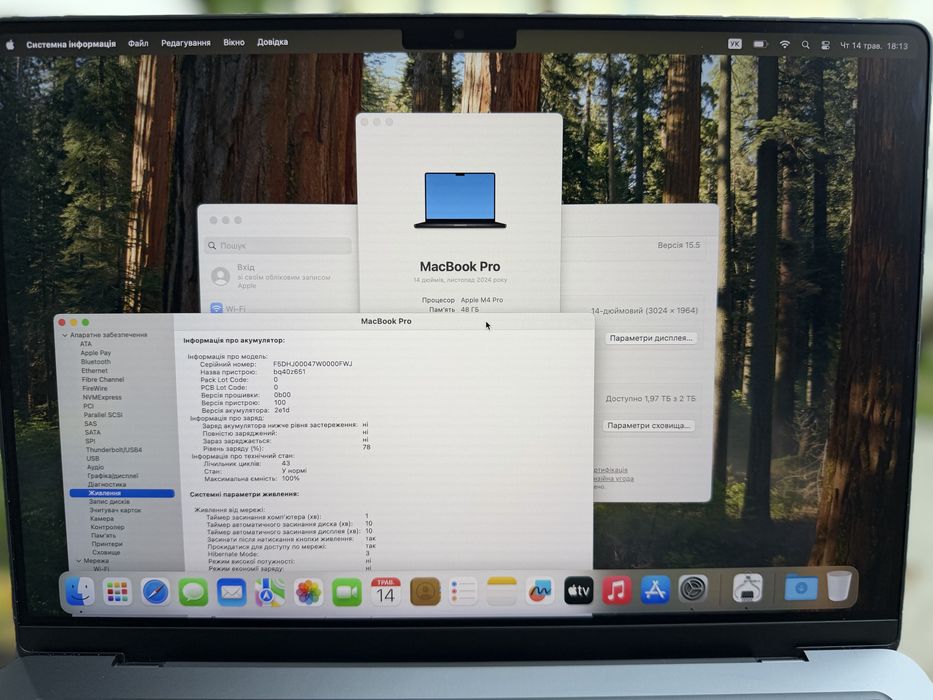Select USB in the hardware list
The width and height of the screenshot is (933, 700).
pyautogui.click(x=93, y=458)
